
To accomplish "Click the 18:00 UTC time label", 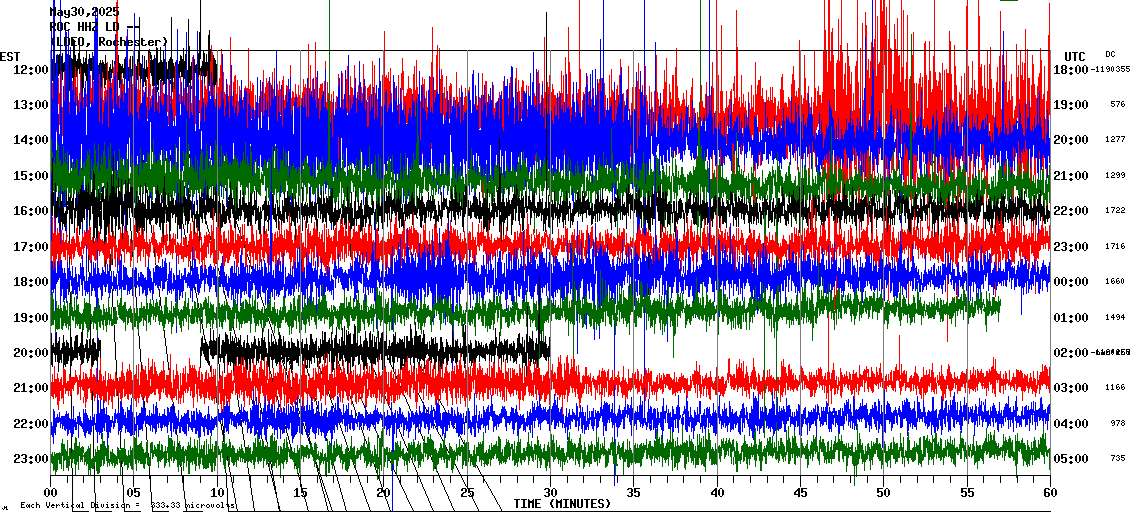I will (x=1071, y=70).
